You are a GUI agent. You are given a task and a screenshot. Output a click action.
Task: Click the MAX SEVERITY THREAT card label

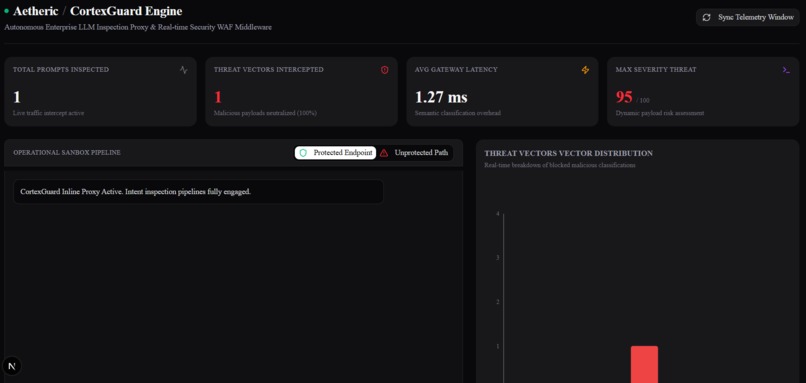click(656, 69)
